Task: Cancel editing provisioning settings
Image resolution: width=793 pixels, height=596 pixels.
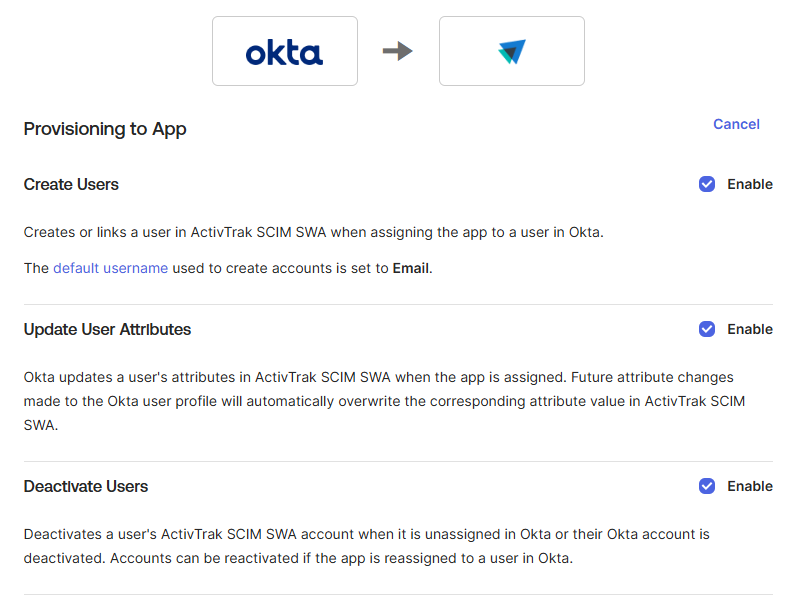Action: pyautogui.click(x=736, y=124)
